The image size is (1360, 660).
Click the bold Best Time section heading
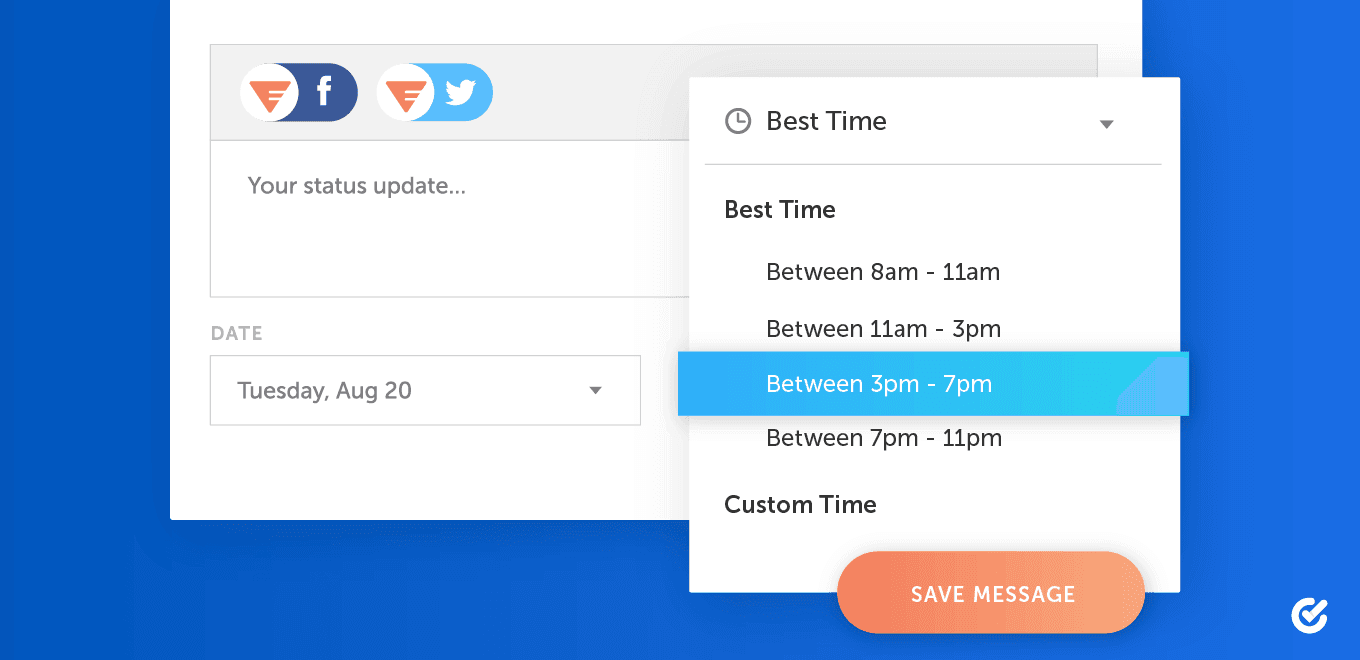(x=780, y=210)
